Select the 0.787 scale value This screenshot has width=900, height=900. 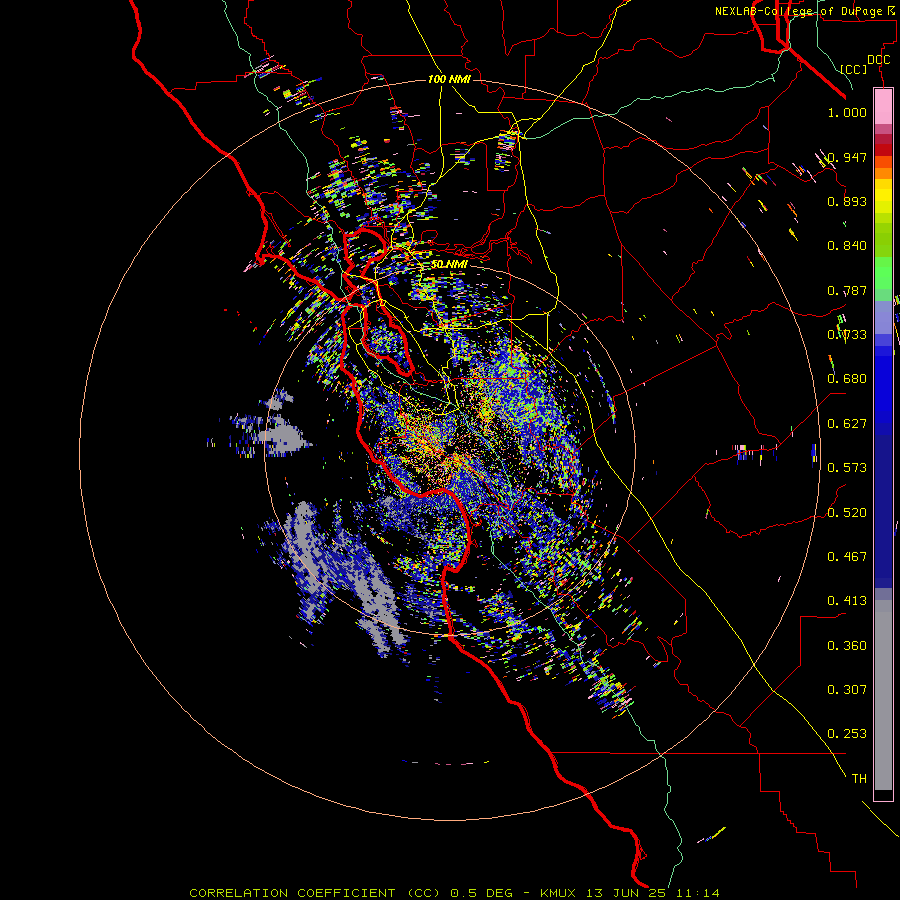click(847, 290)
